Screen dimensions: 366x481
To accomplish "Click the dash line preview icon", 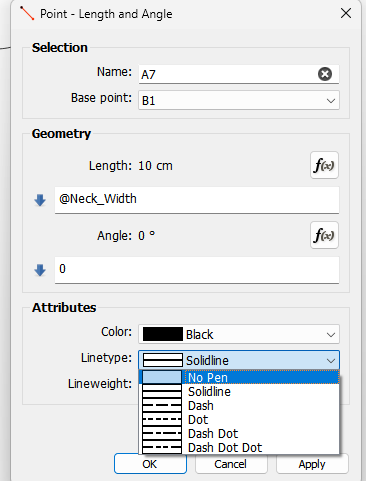I will [x=162, y=406].
